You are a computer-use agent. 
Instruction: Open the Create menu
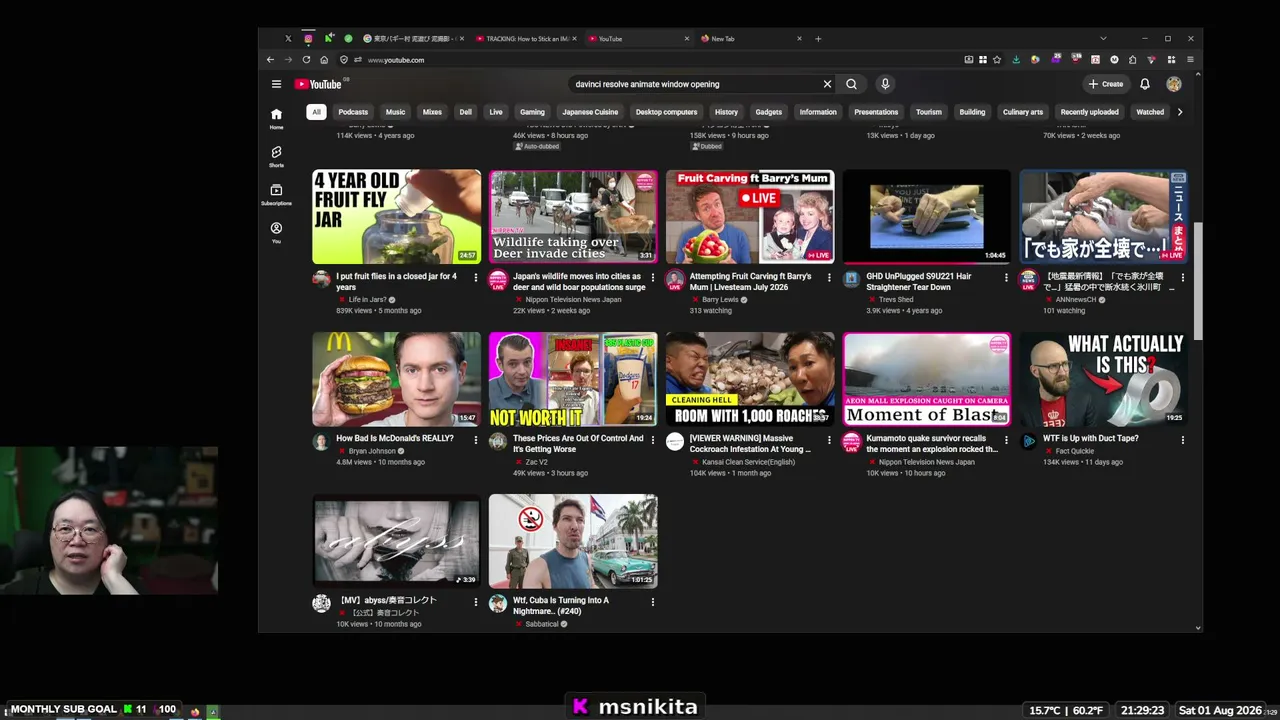point(1106,84)
